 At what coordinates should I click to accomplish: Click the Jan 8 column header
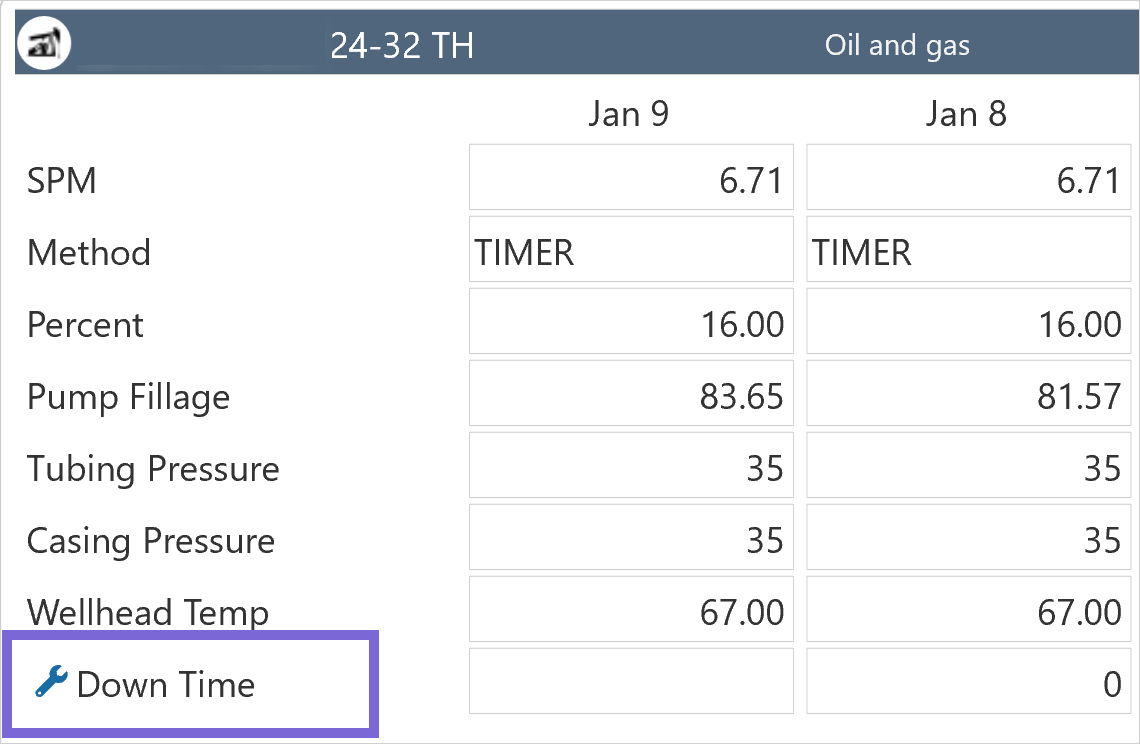[966, 114]
